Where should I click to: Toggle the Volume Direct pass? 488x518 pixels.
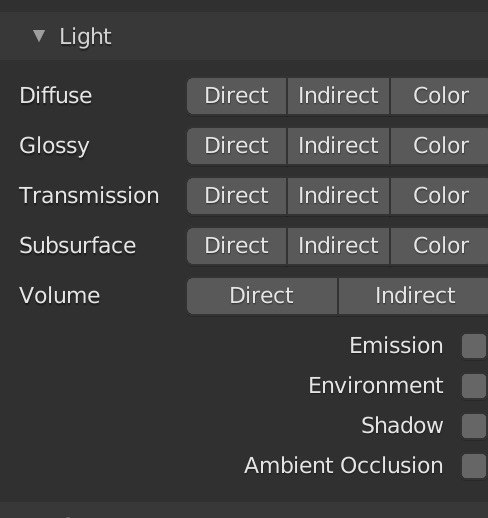(x=262, y=296)
